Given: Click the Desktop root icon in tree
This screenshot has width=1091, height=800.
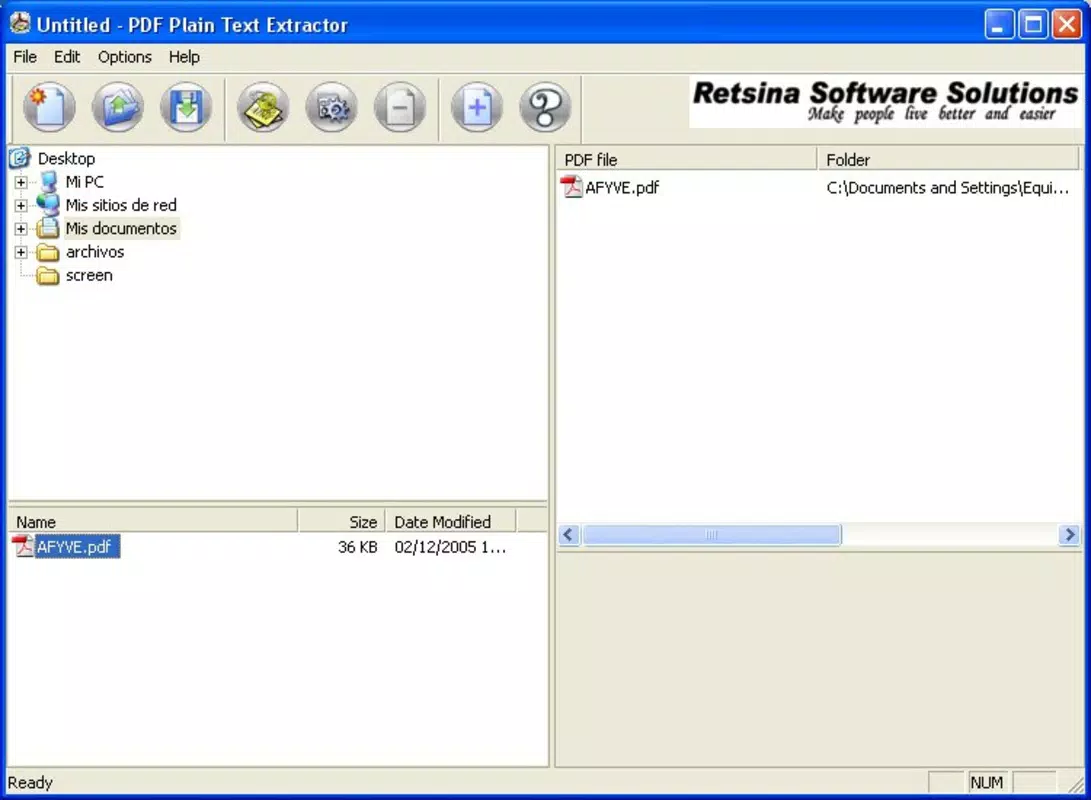Looking at the screenshot, I should click(x=20, y=159).
